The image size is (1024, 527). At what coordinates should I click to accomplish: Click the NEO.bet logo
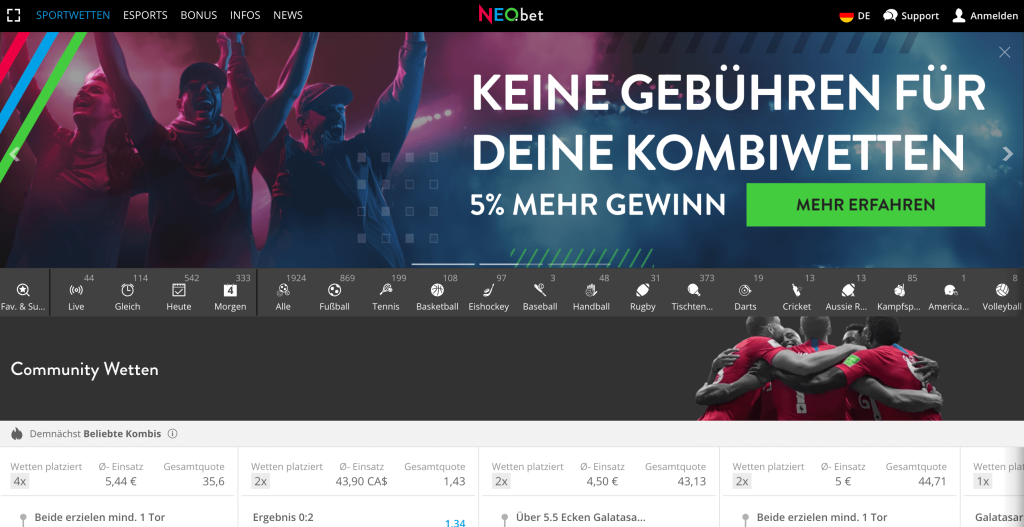511,14
